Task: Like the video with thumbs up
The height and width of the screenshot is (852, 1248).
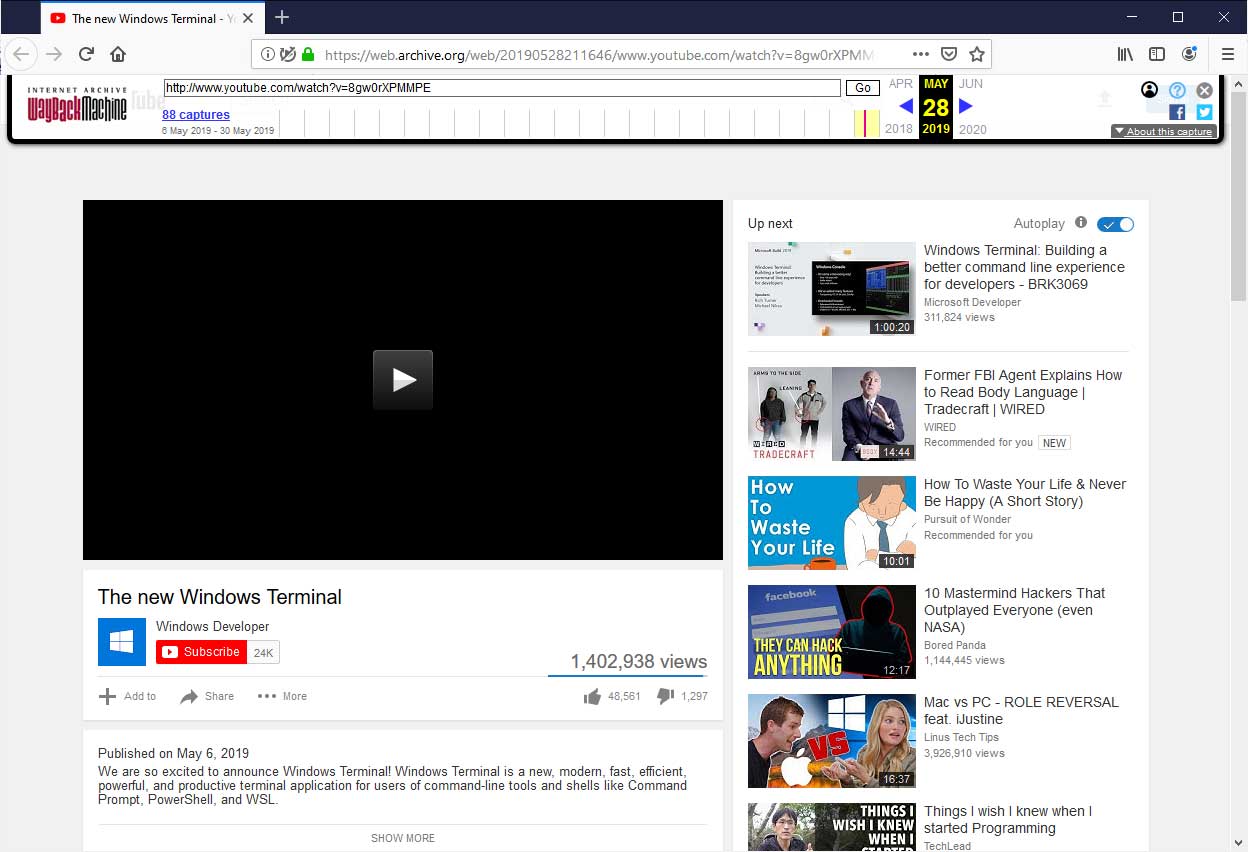Action: (592, 696)
